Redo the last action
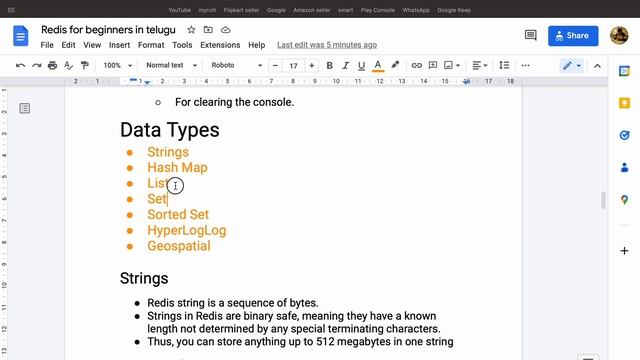Screen dimensions: 640x360 (x=37, y=65)
